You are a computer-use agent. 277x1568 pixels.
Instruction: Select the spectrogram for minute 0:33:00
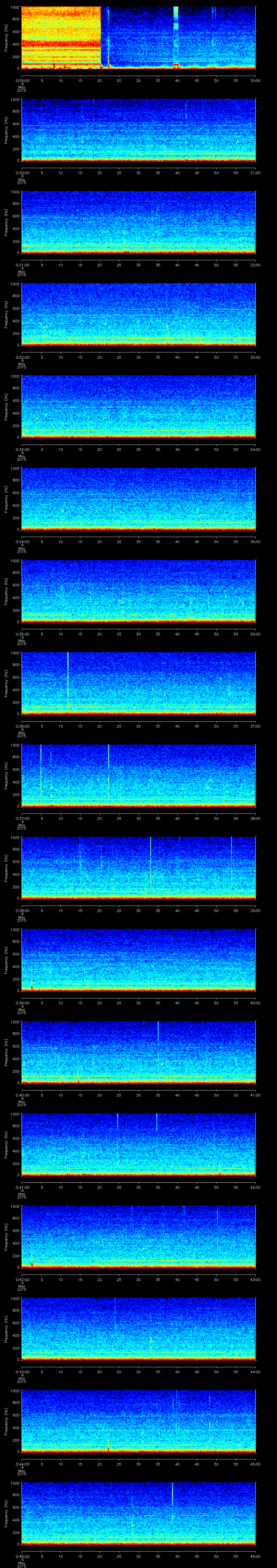(x=138, y=407)
